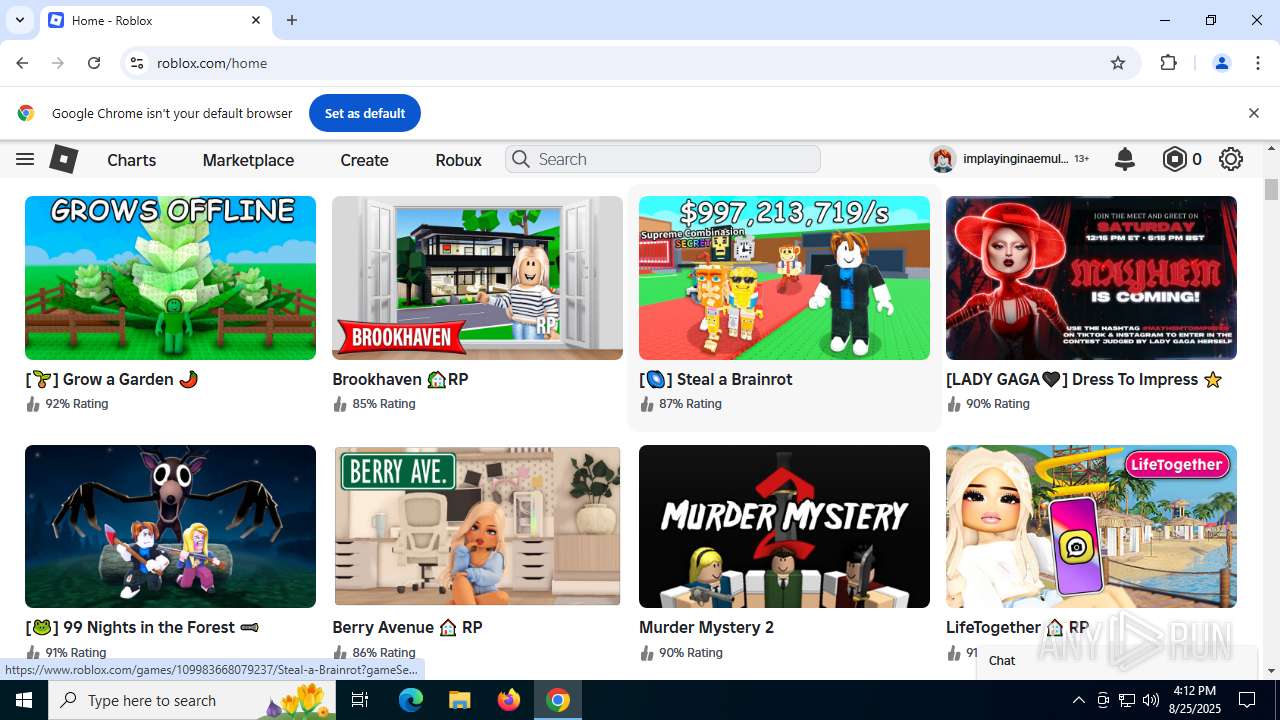Expand the Chrome tab search dropdown
The image size is (1280, 720).
tap(19, 20)
